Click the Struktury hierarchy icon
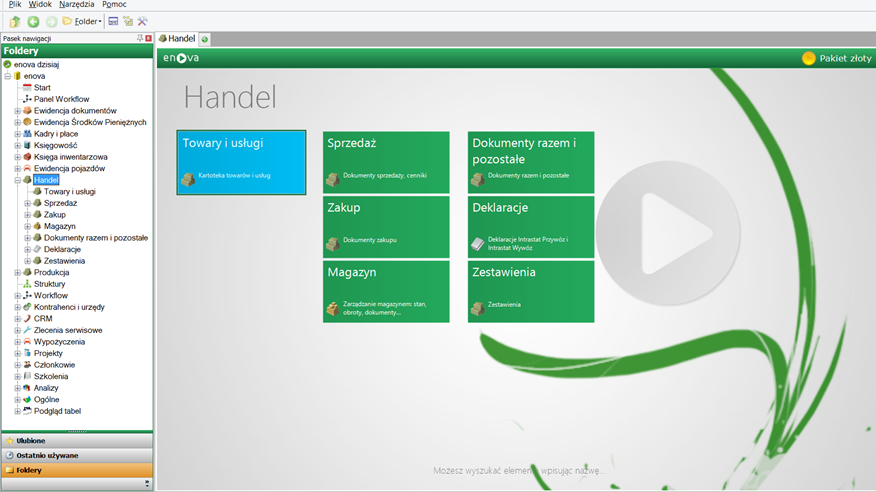Image resolution: width=876 pixels, height=492 pixels. (27, 284)
